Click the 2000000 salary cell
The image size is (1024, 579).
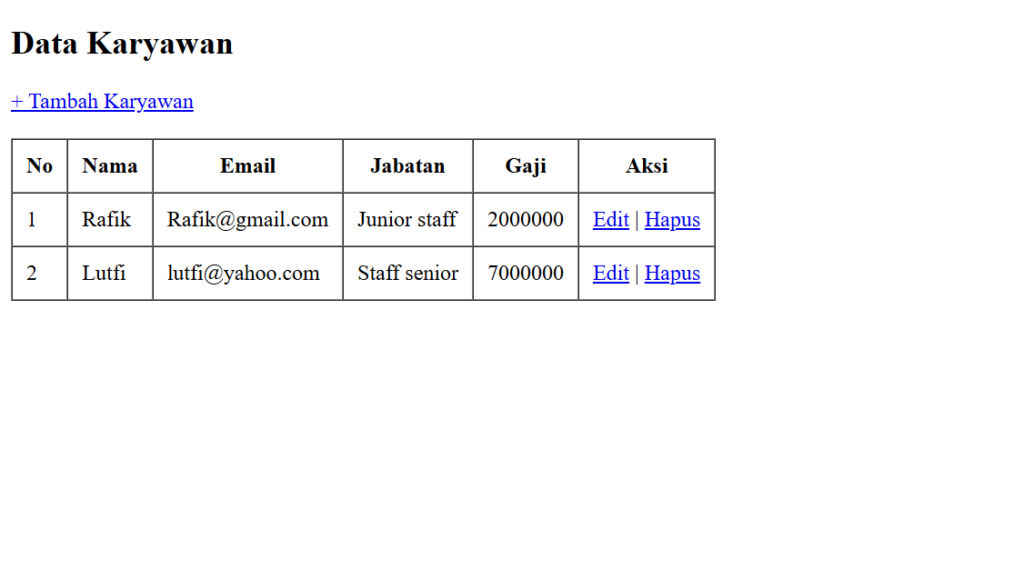tap(525, 220)
